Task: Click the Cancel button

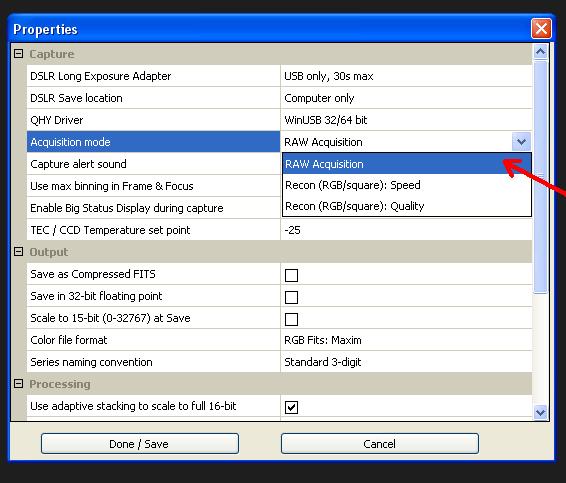Action: click(380, 444)
